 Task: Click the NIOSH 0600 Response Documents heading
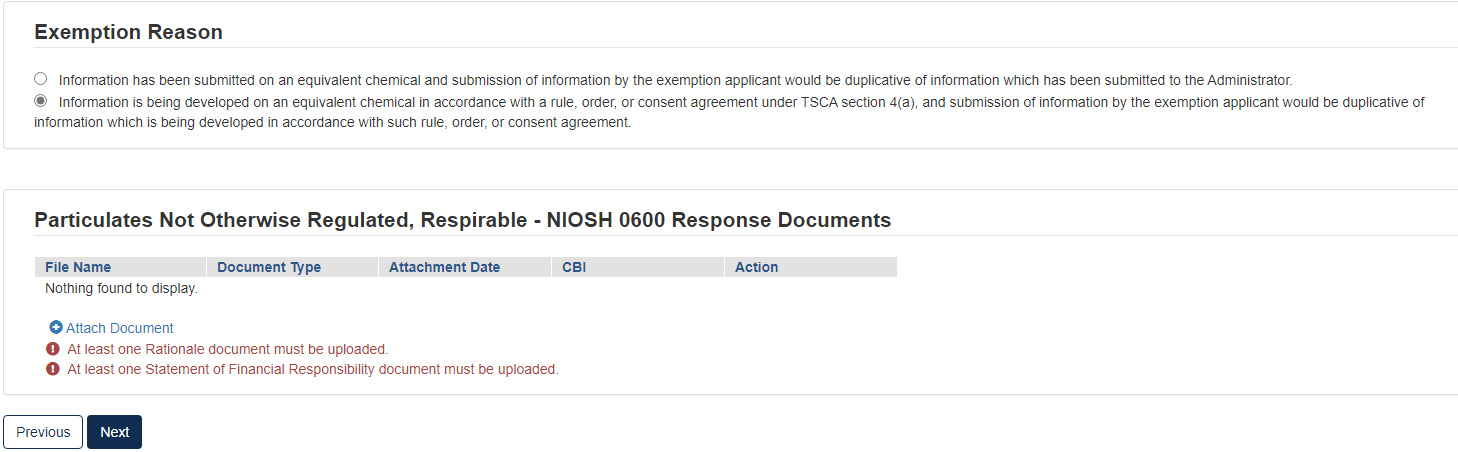click(462, 220)
